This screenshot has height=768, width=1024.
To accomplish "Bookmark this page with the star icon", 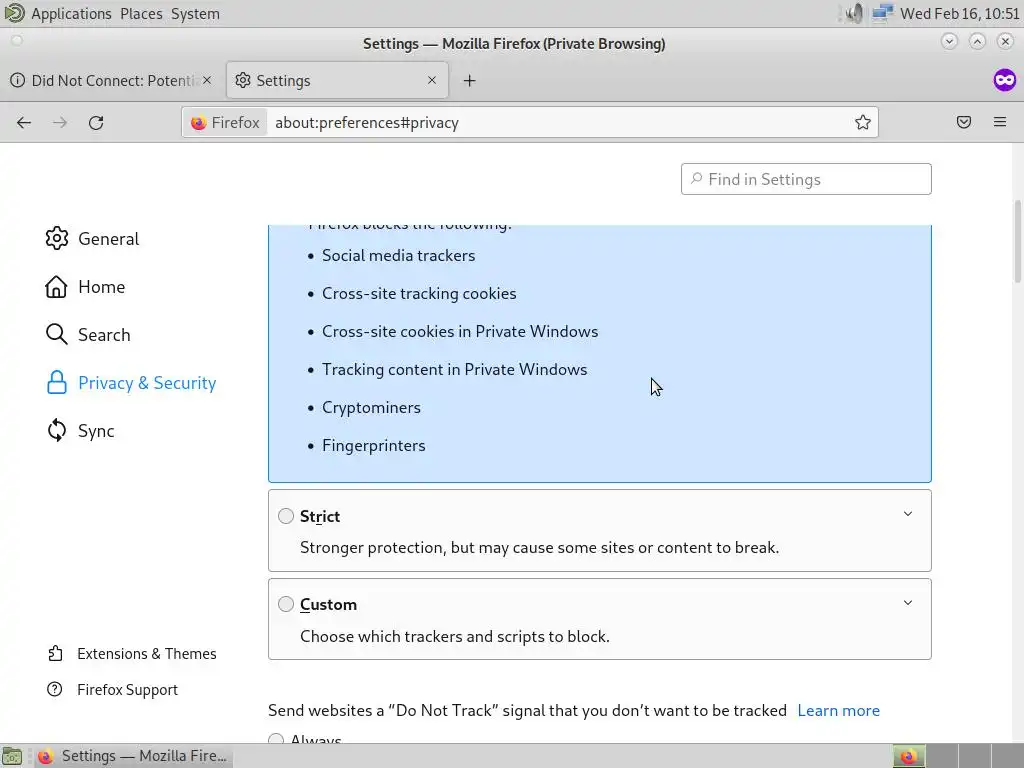I will click(863, 122).
